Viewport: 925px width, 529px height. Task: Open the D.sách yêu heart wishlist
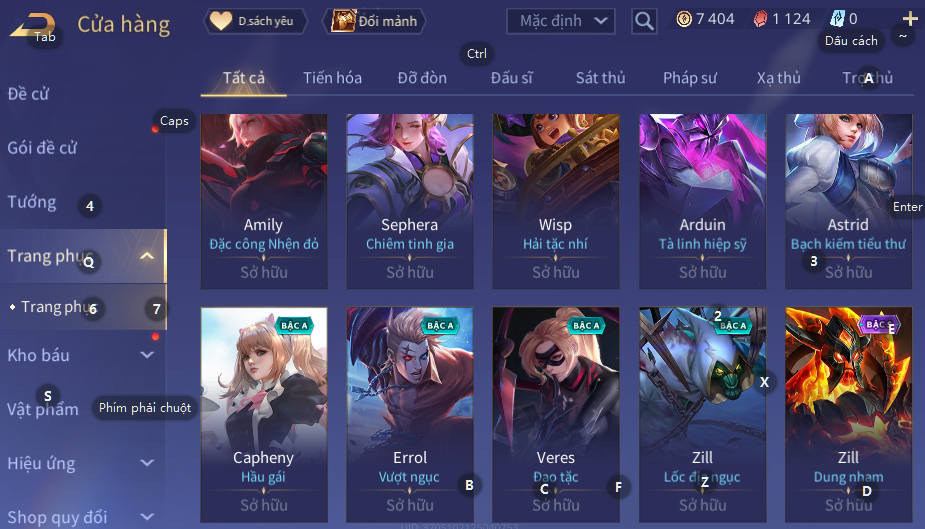coord(255,21)
